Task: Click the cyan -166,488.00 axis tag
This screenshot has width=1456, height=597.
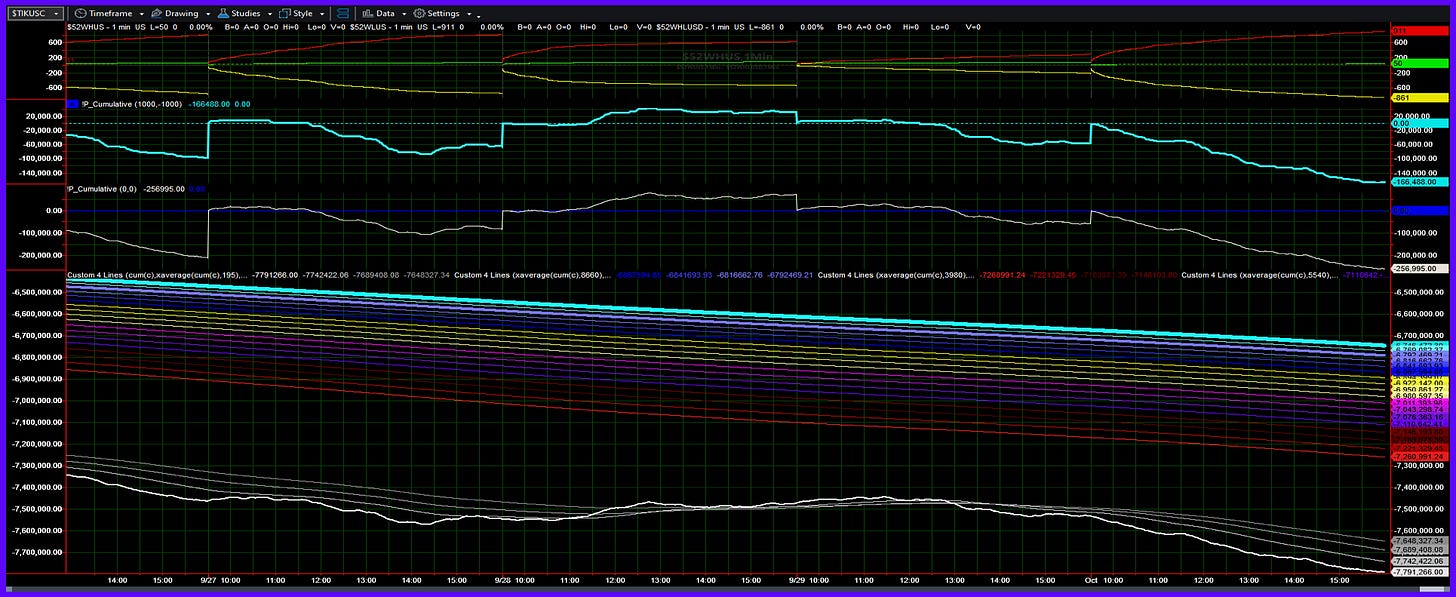Action: tap(1419, 182)
